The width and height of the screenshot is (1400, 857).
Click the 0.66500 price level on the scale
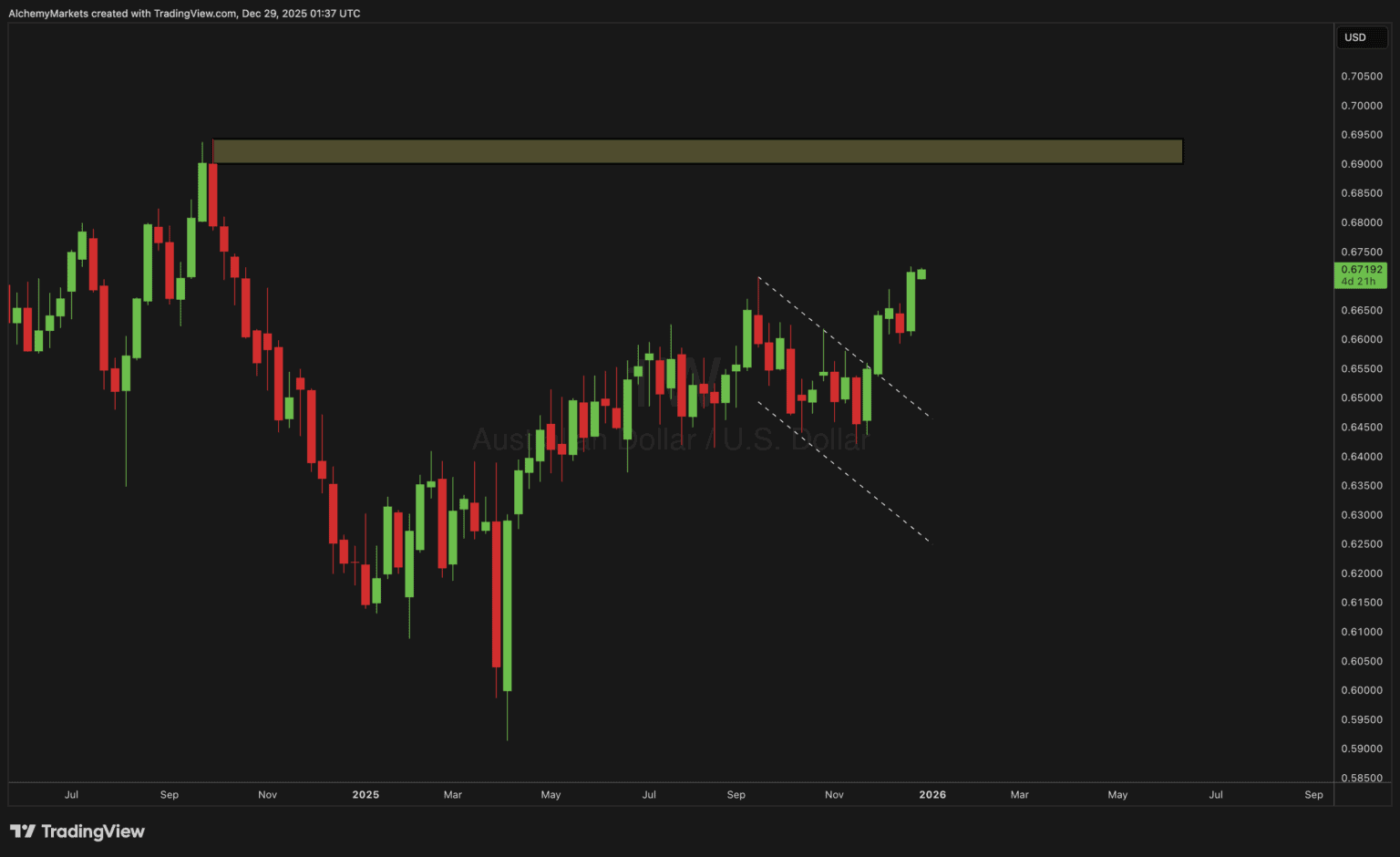pos(1362,310)
